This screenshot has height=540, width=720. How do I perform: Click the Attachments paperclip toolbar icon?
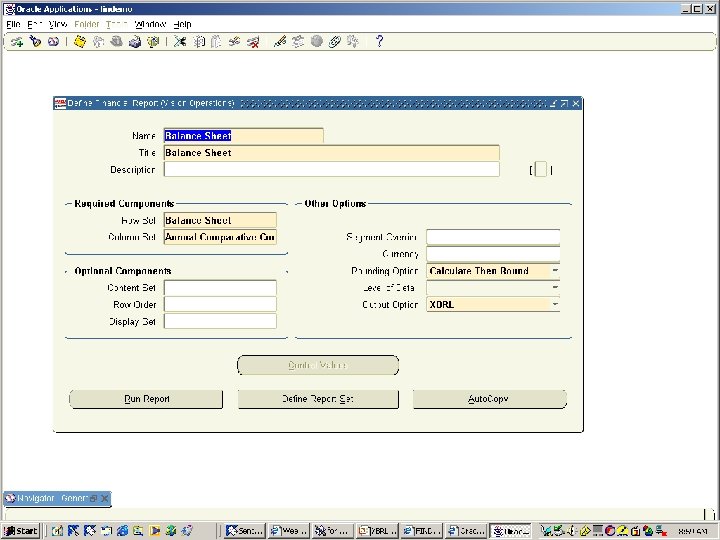coord(335,42)
